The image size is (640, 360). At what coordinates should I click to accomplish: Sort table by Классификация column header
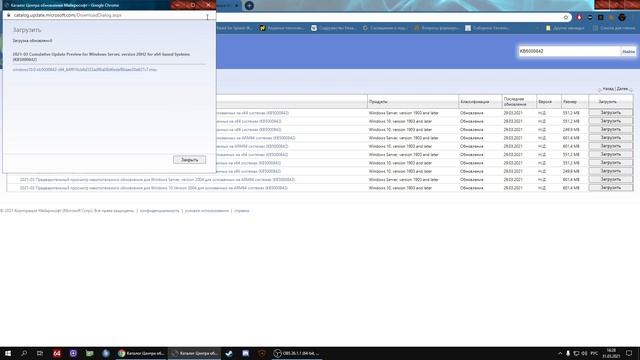pyautogui.click(x=475, y=102)
